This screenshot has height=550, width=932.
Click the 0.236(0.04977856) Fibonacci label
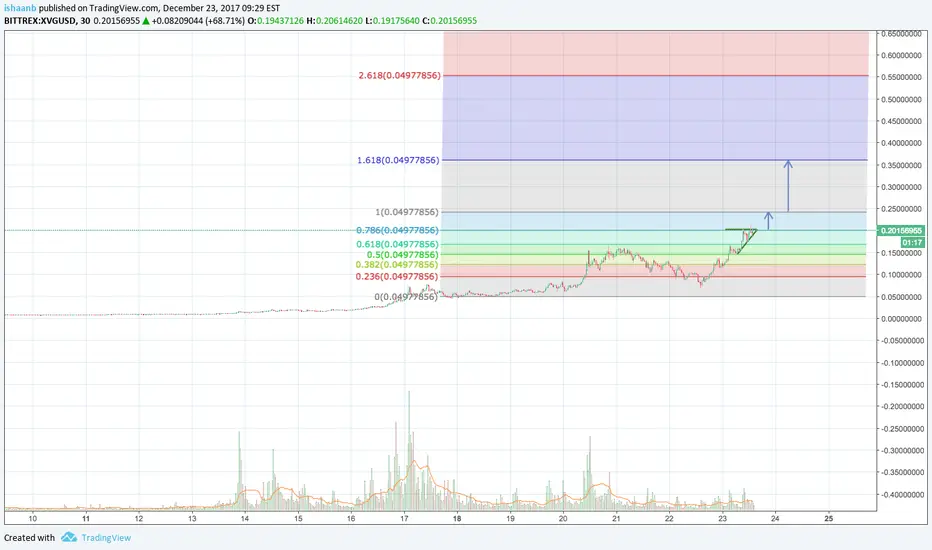click(397, 276)
